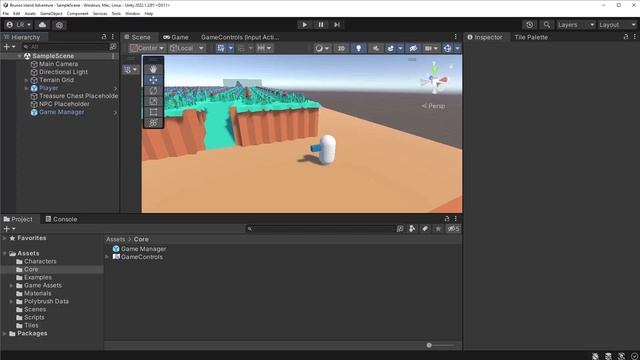Open Center pivot mode dropdown
The width and height of the screenshot is (640, 360).
click(x=147, y=48)
